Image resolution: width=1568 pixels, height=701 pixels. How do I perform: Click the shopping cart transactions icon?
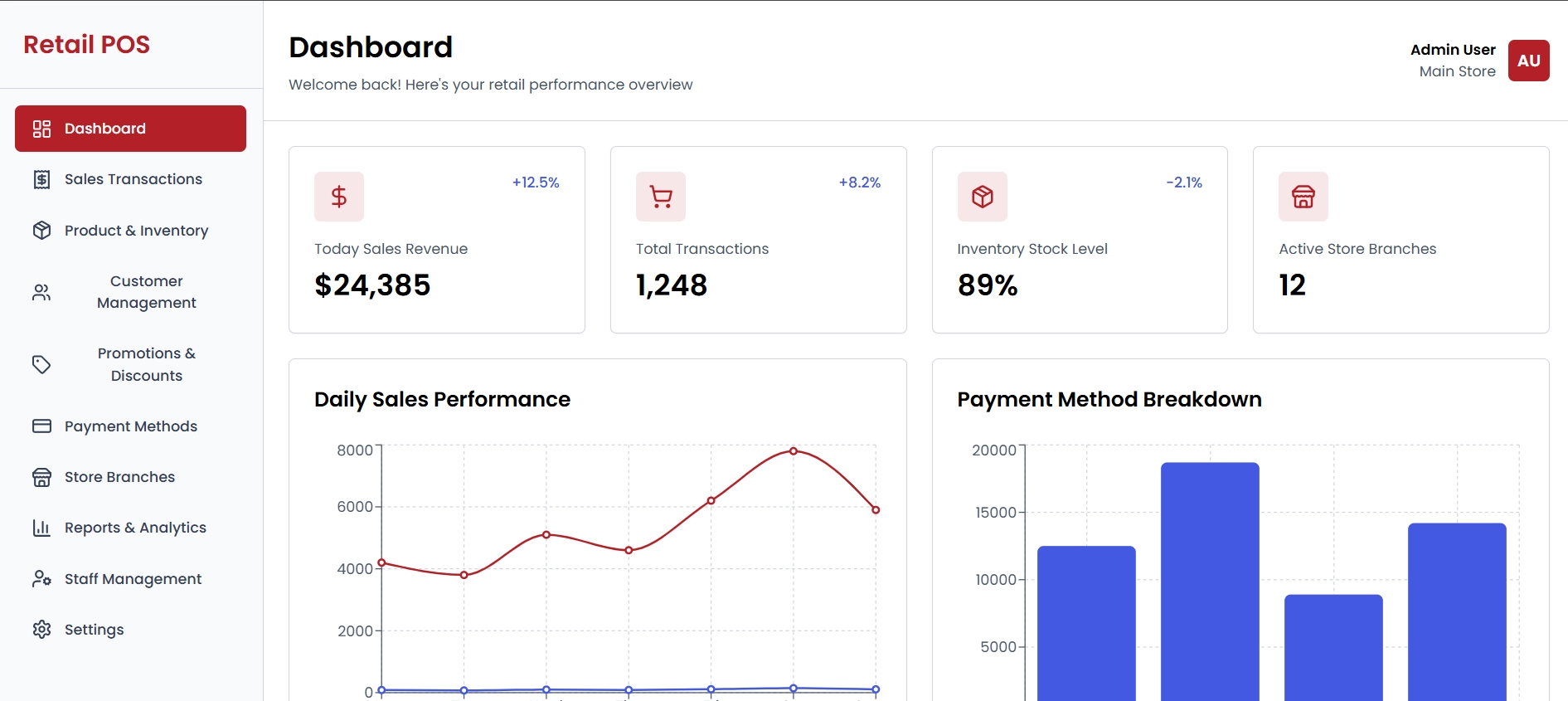(660, 197)
